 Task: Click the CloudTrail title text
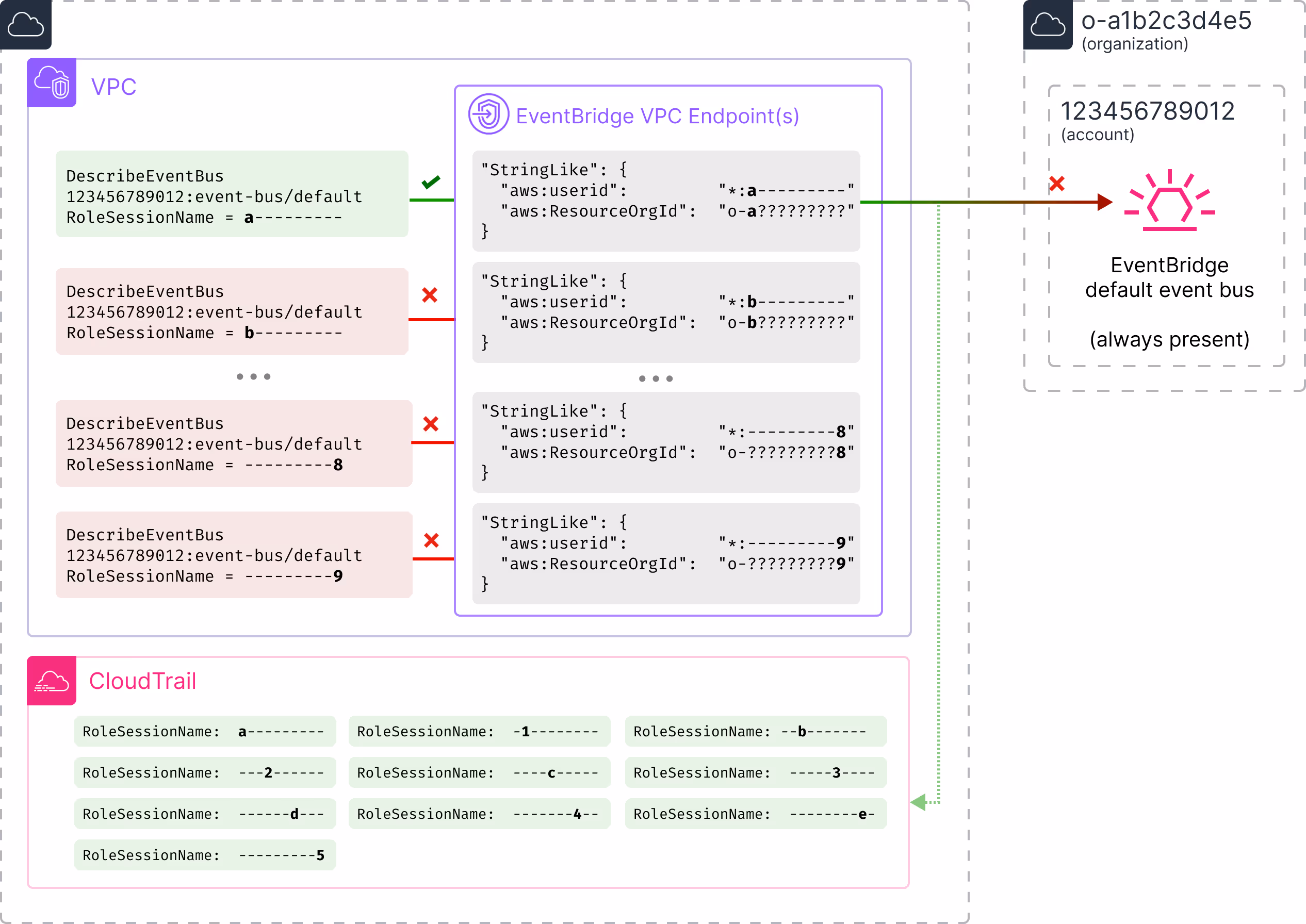142,681
